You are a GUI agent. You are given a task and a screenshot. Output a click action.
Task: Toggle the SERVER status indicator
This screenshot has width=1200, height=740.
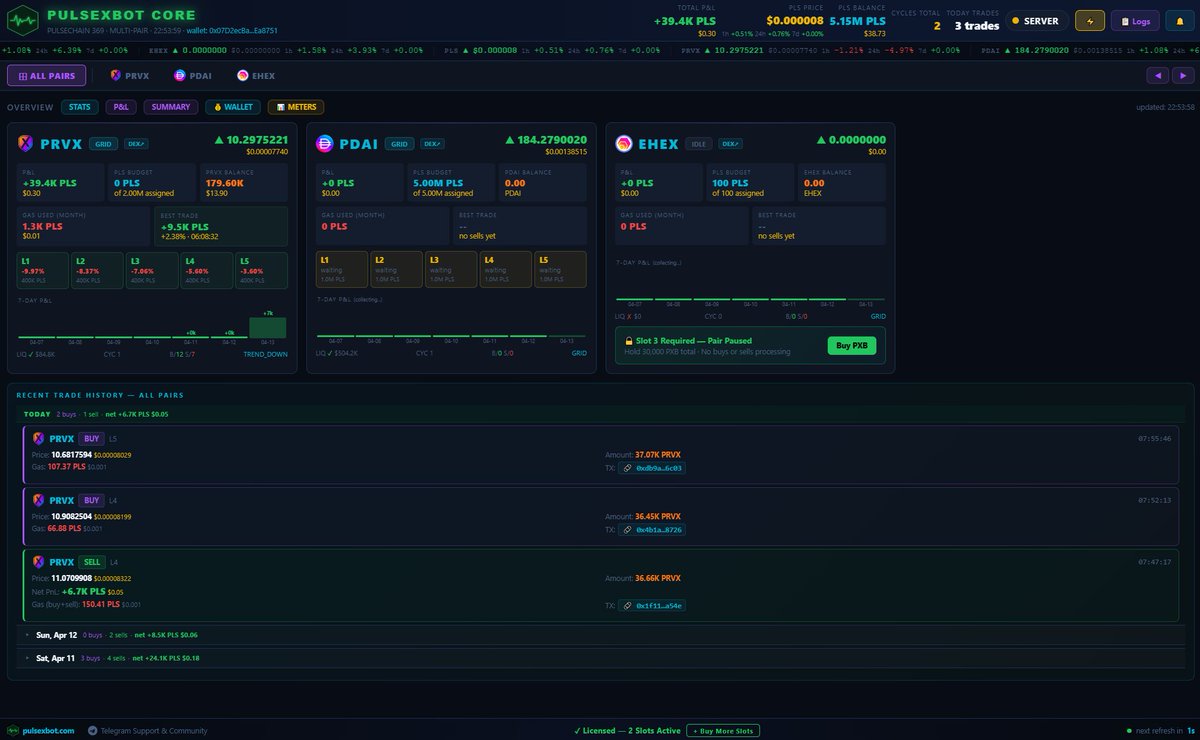[1035, 20]
